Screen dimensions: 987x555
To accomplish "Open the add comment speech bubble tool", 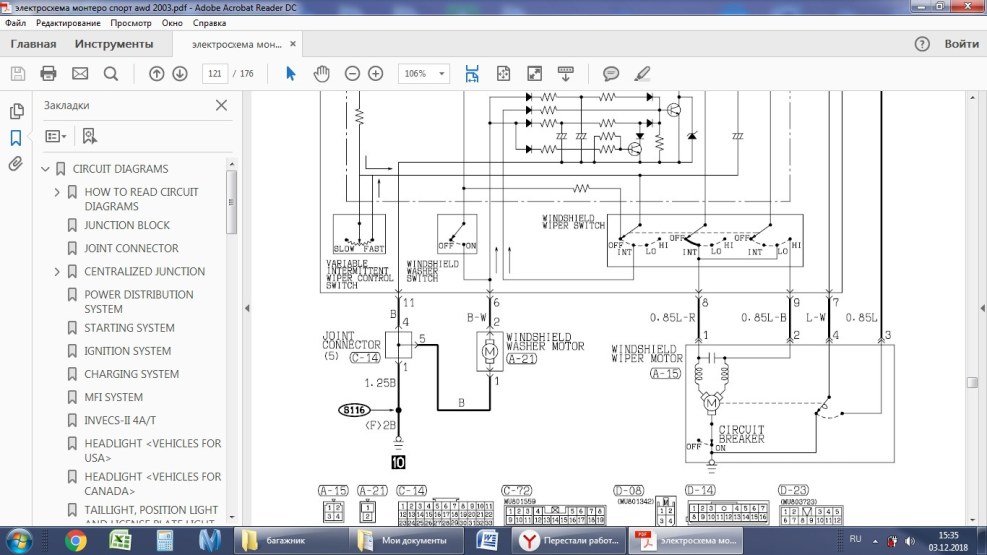I will [611, 73].
